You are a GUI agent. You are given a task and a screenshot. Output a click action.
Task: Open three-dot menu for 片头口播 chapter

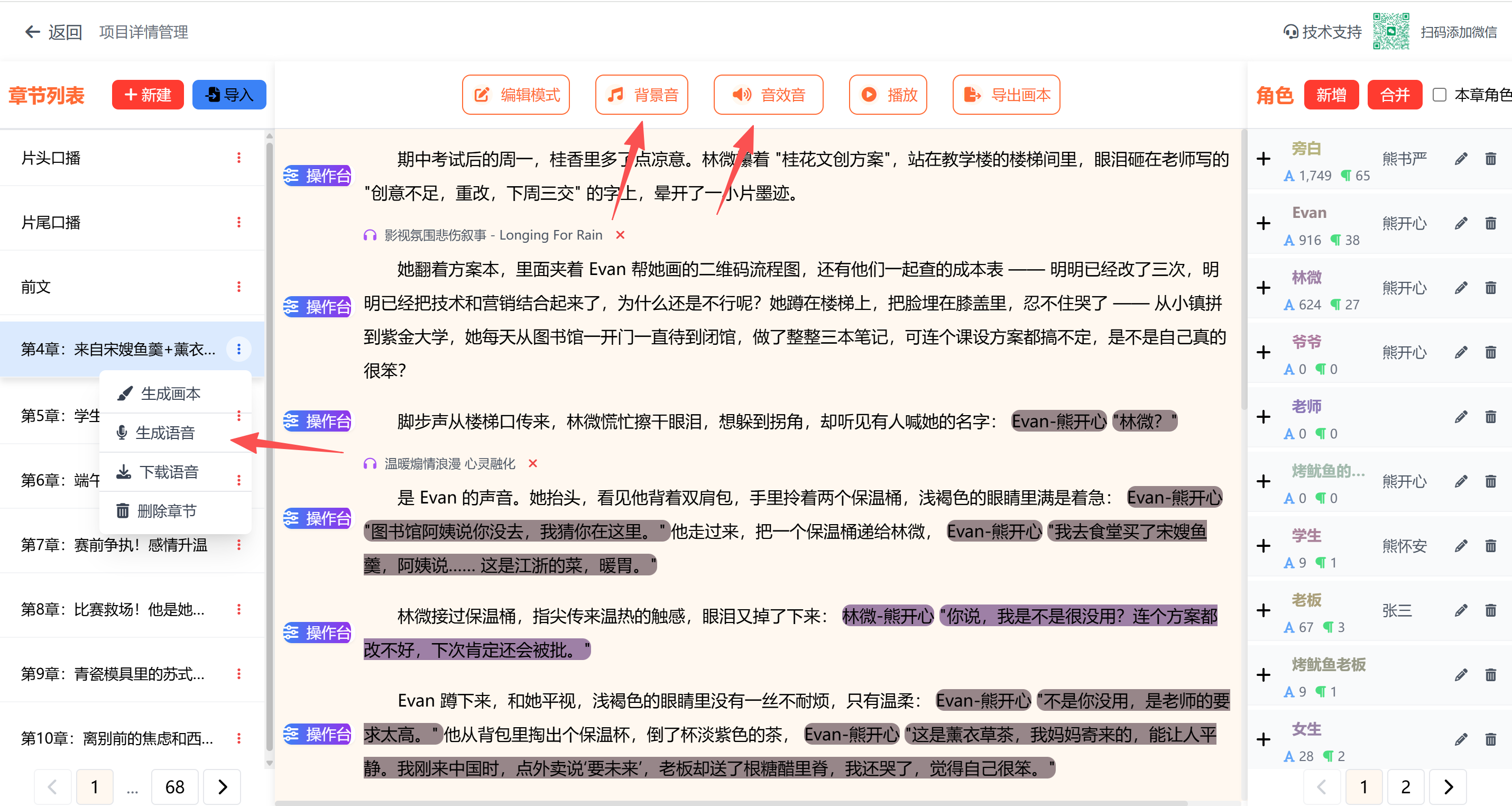pyautogui.click(x=239, y=158)
